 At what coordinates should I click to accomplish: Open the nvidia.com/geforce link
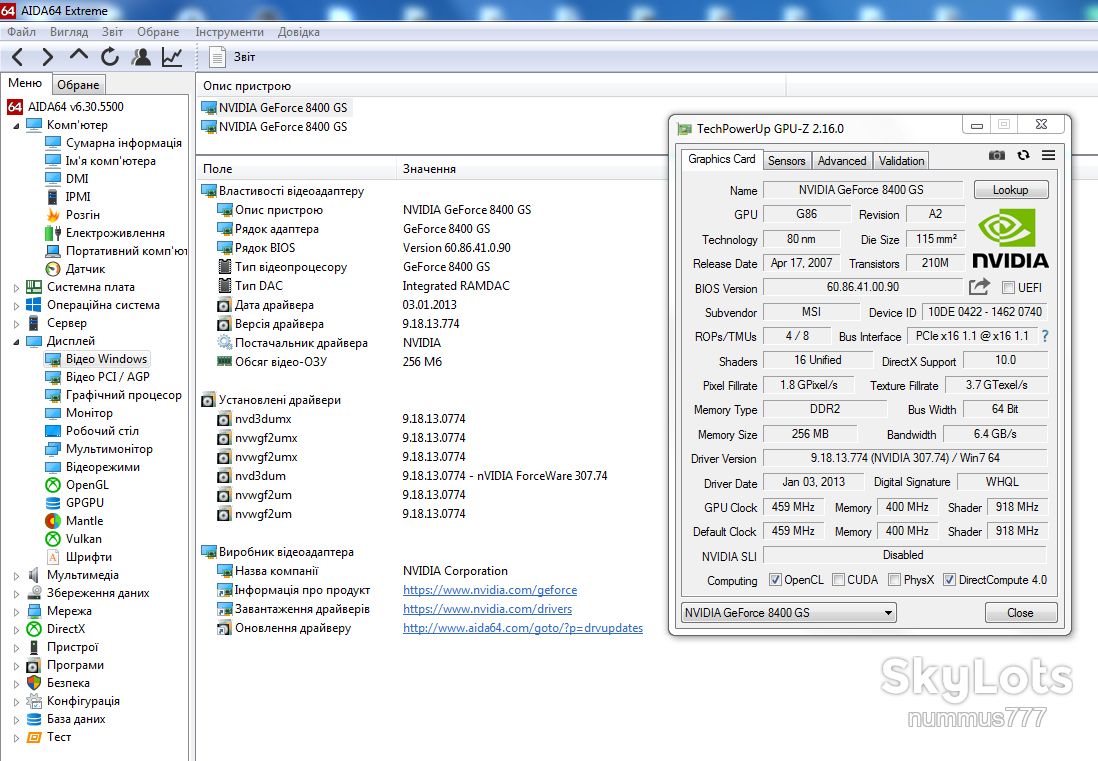490,590
